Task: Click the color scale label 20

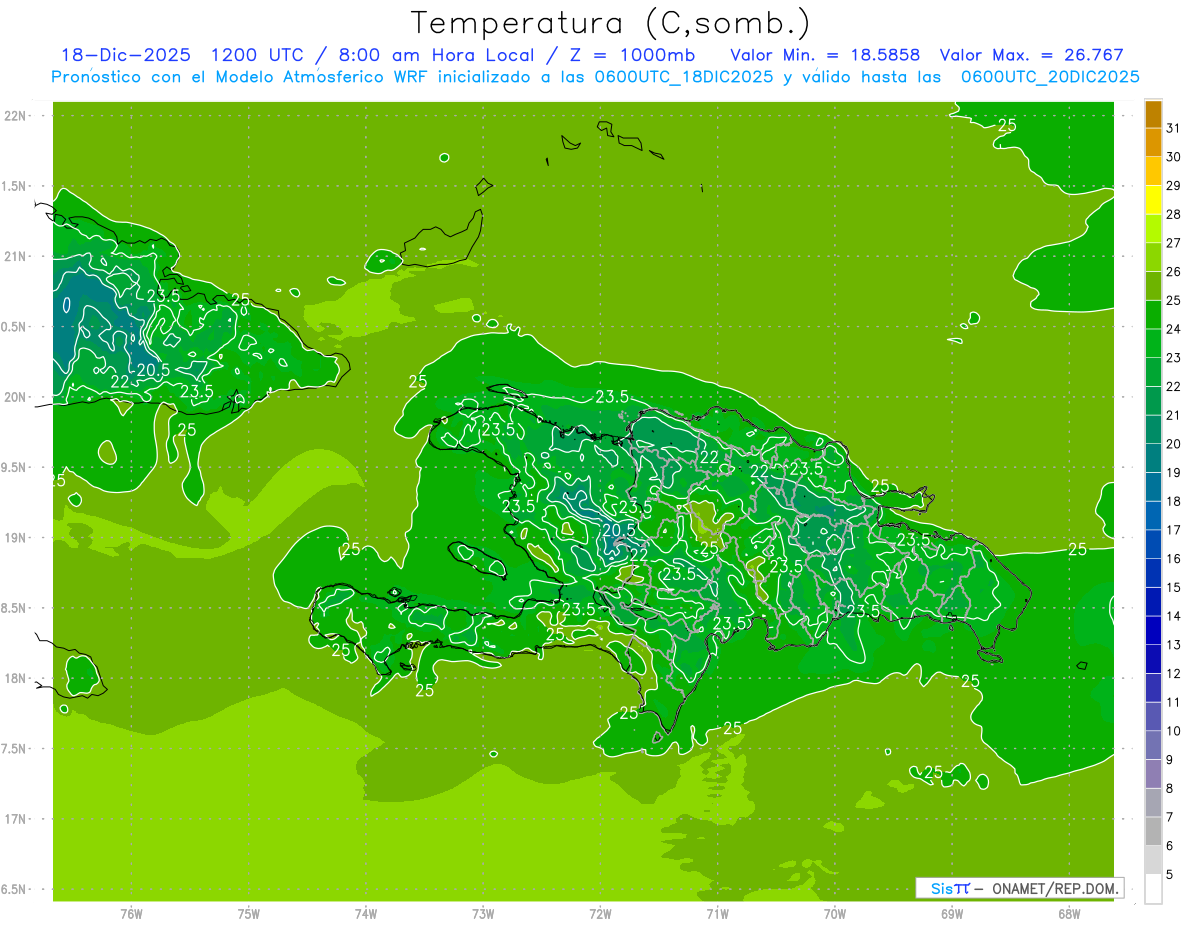Action: (1174, 444)
